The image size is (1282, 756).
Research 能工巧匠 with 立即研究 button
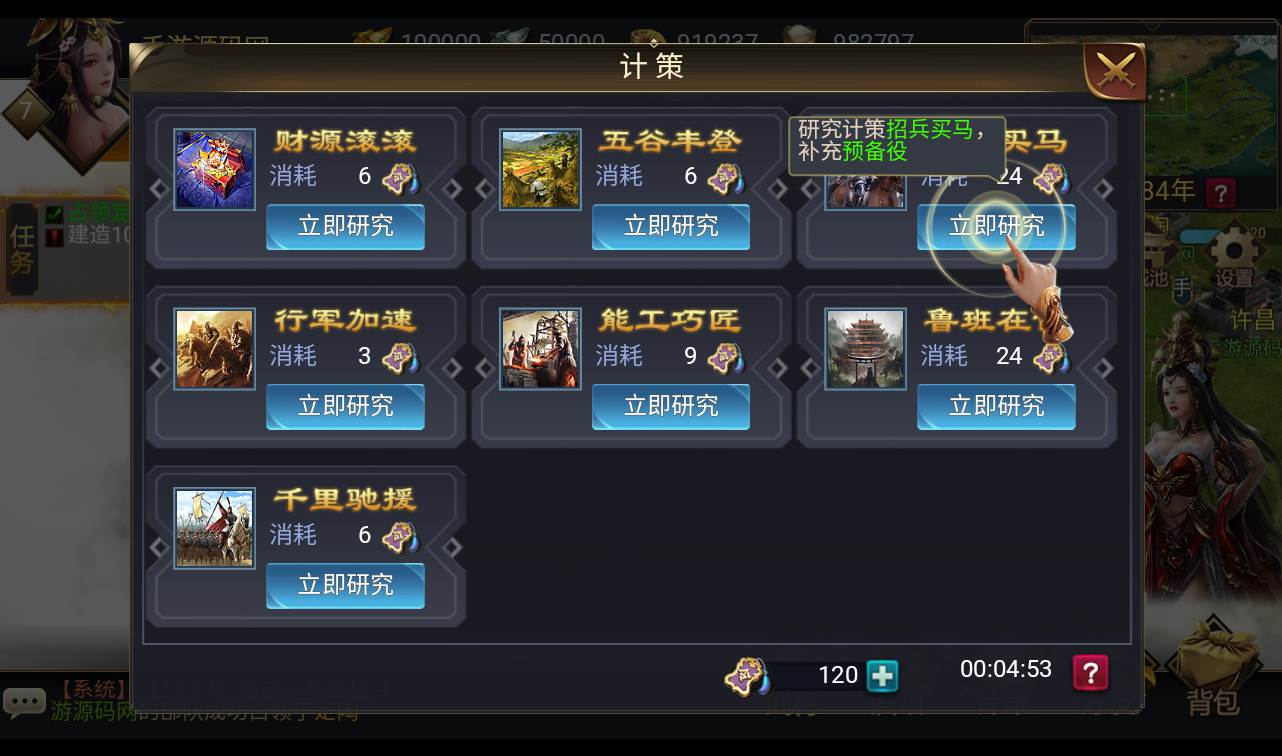click(671, 406)
